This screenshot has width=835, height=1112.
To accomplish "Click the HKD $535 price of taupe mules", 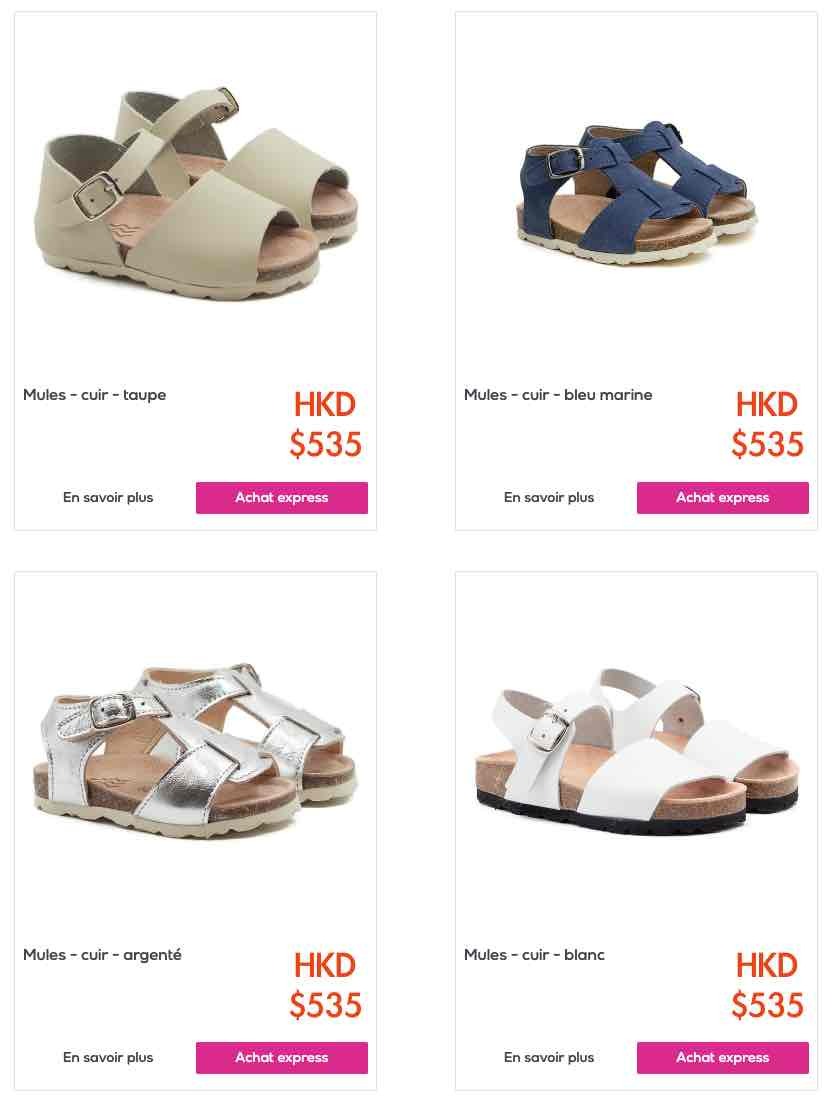I will click(326, 424).
